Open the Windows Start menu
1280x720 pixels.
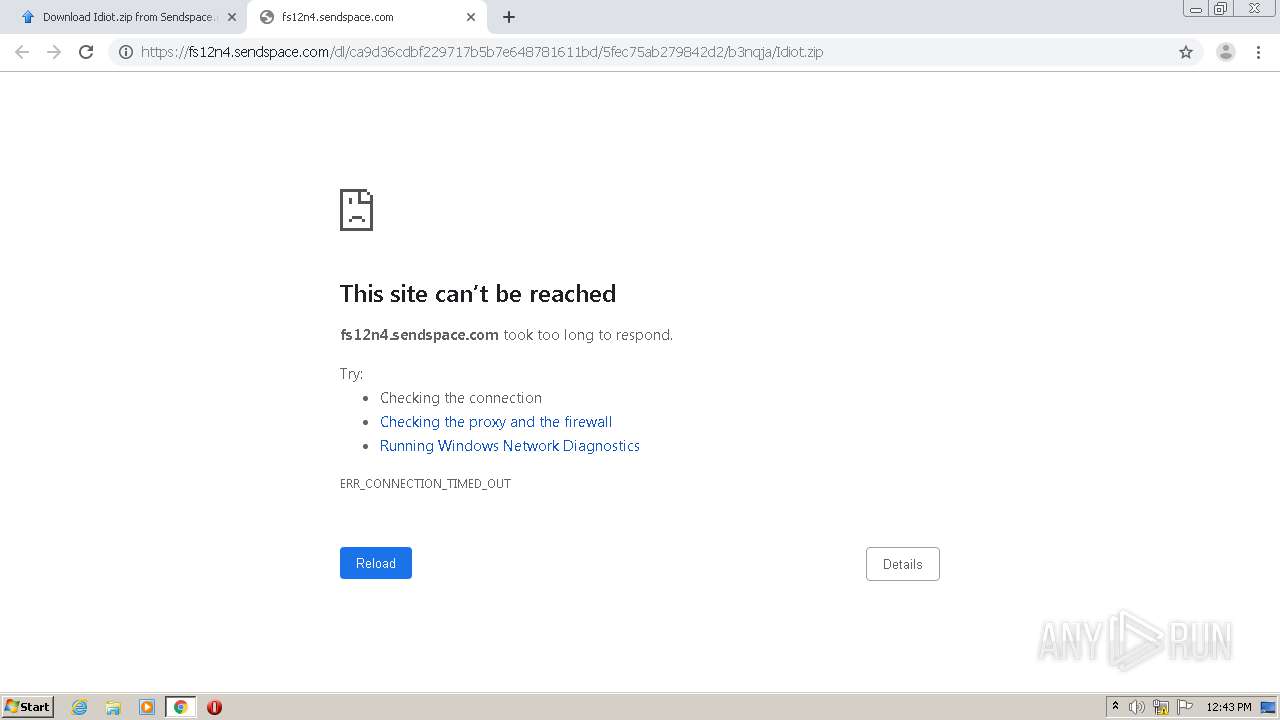click(x=28, y=707)
